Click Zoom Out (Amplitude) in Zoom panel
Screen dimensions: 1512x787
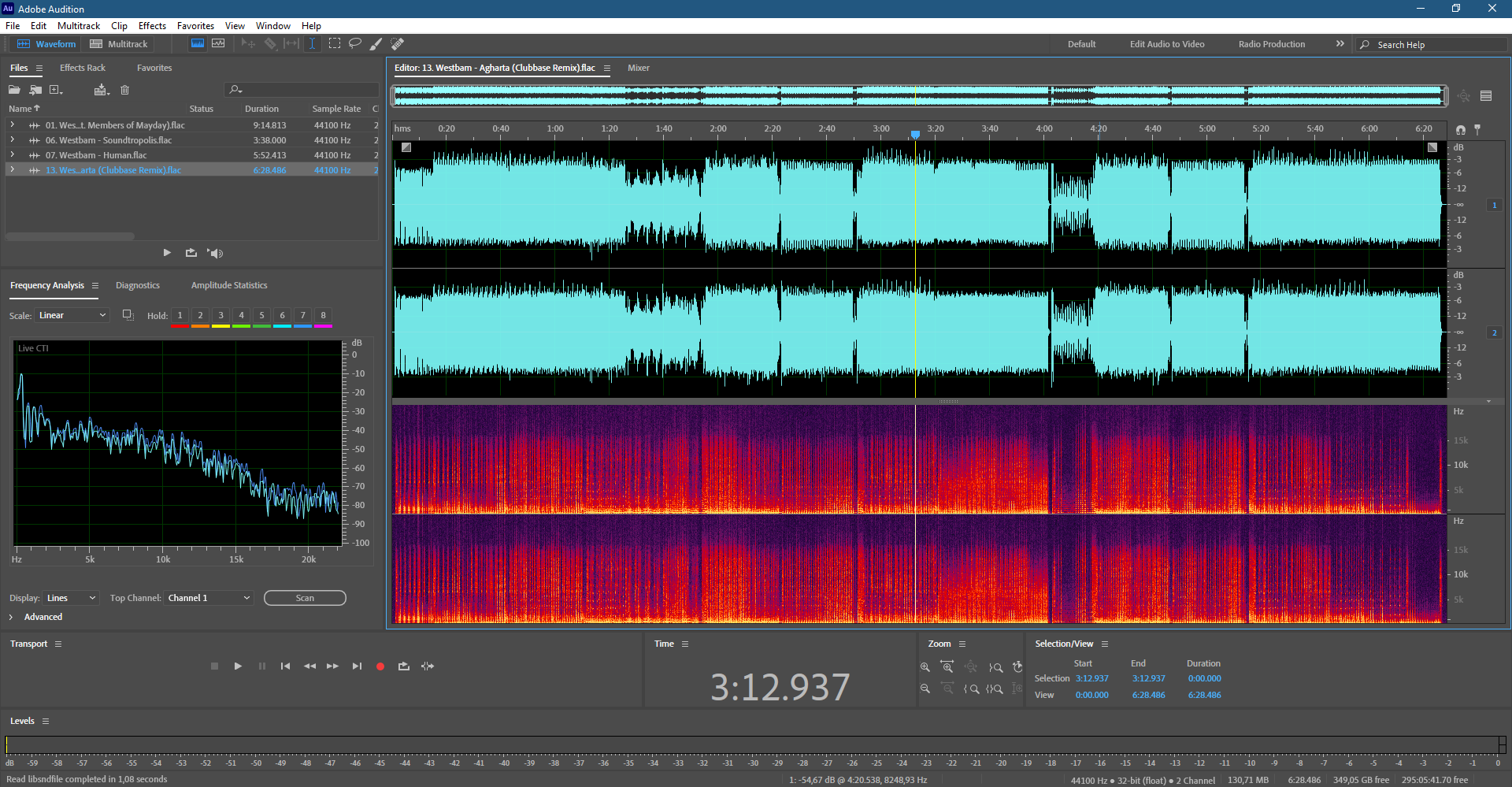[925, 689]
